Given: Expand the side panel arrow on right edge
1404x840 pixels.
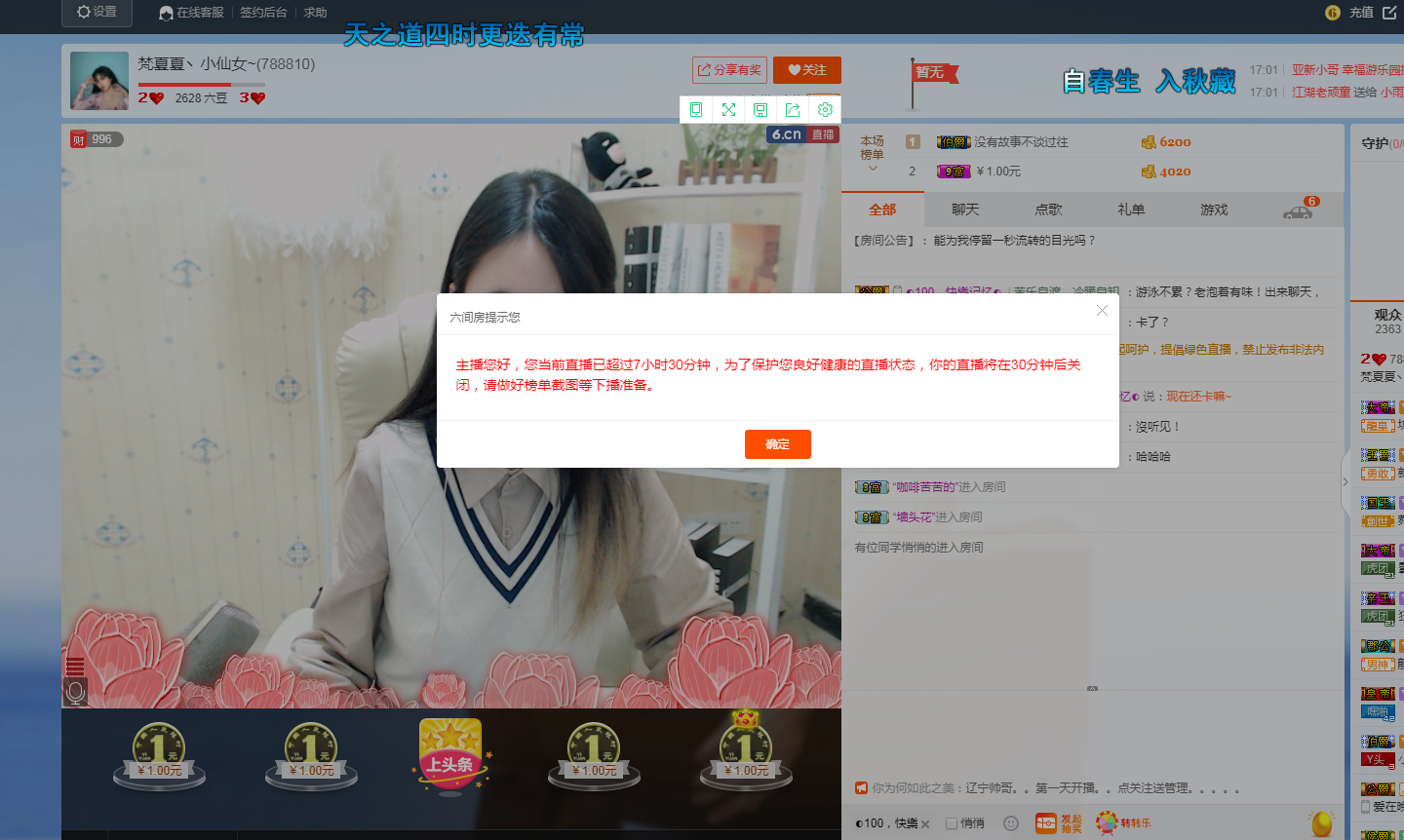Looking at the screenshot, I should click(x=1345, y=481).
